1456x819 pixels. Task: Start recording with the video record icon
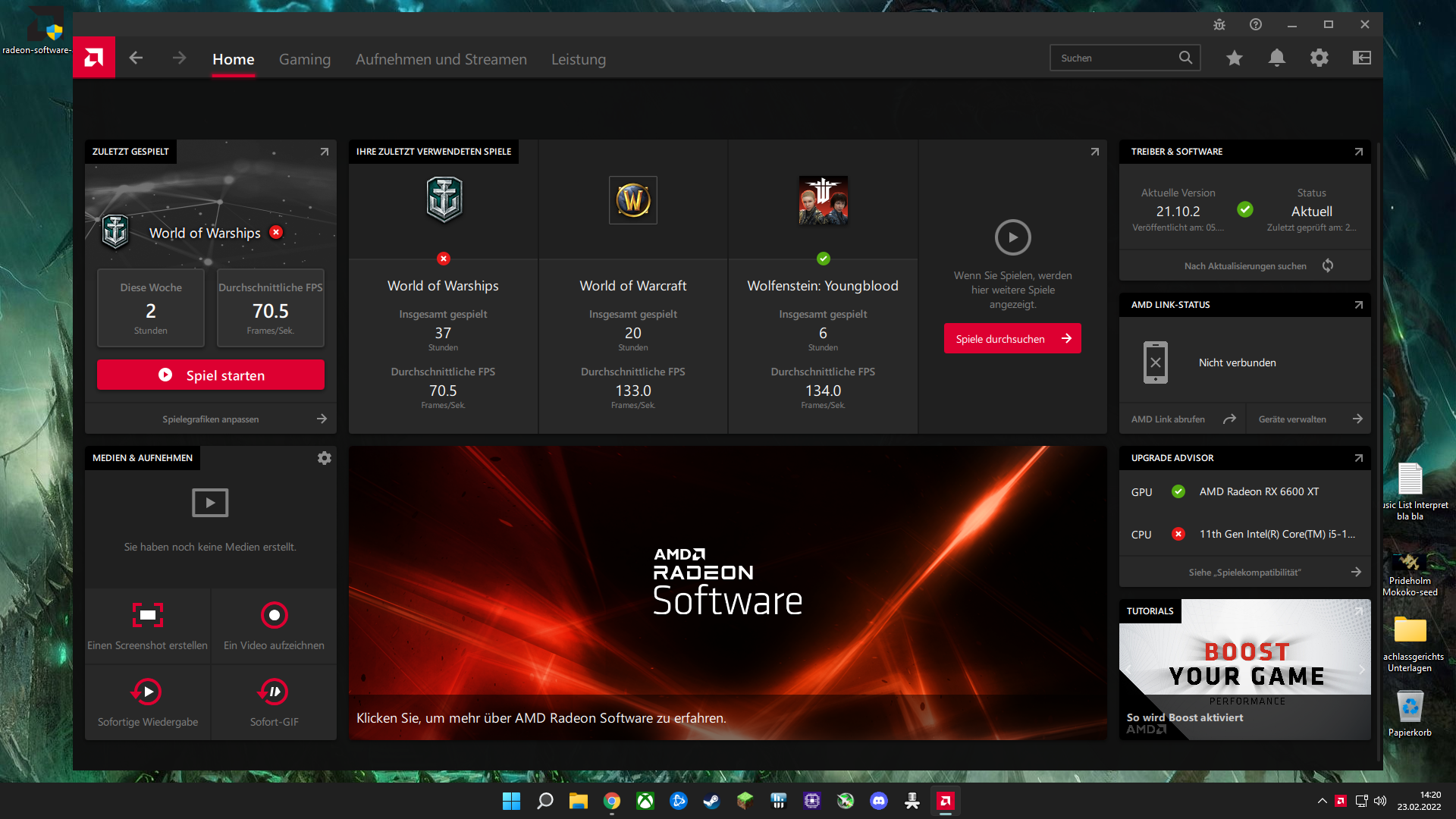click(274, 615)
